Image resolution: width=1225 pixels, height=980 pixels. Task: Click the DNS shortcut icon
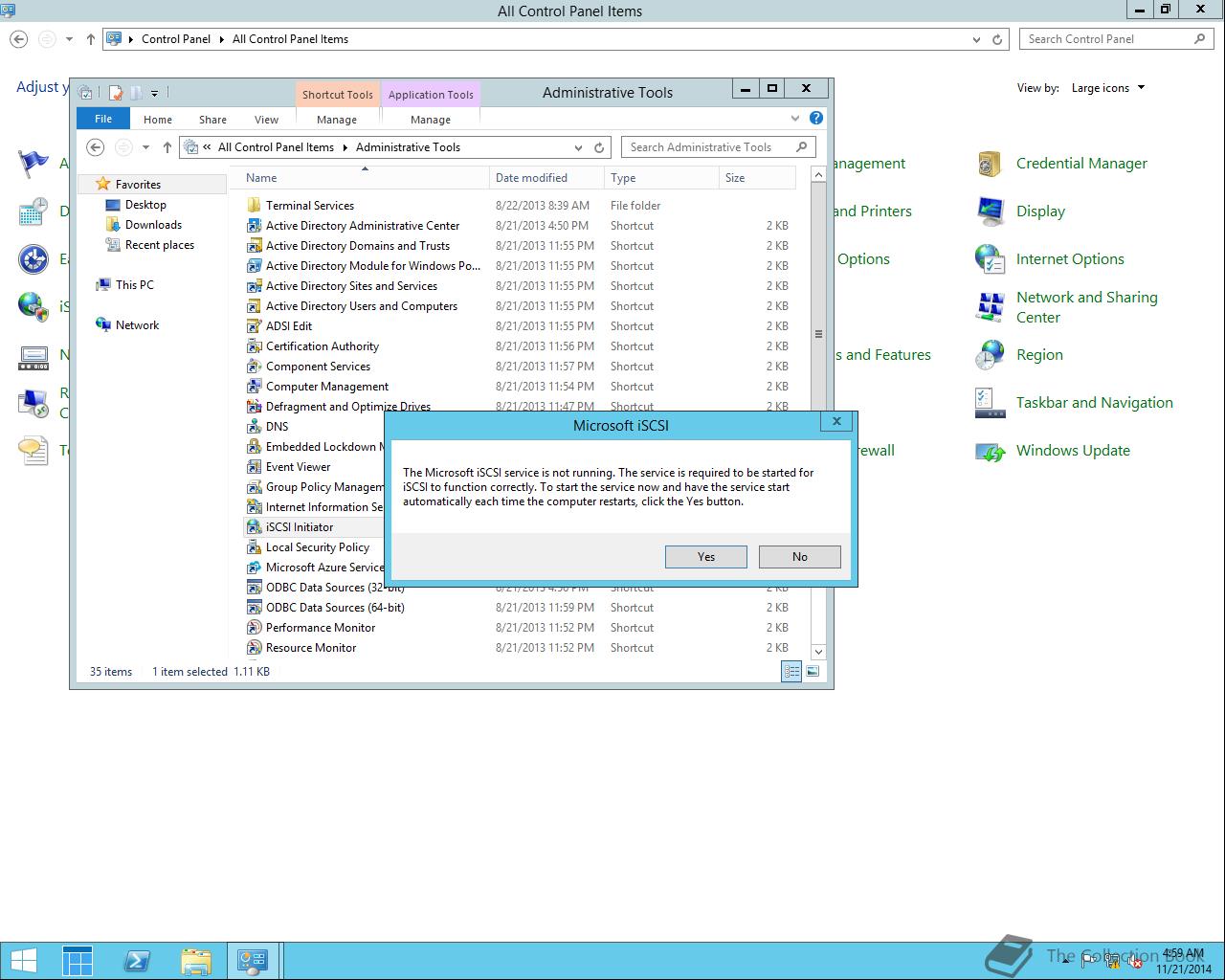click(x=254, y=427)
